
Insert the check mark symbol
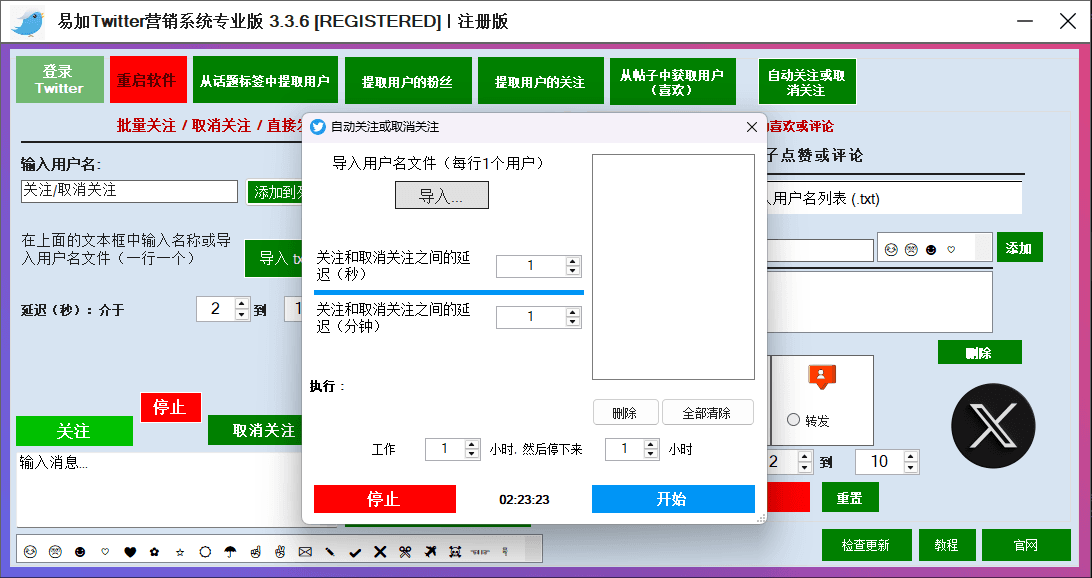[355, 552]
